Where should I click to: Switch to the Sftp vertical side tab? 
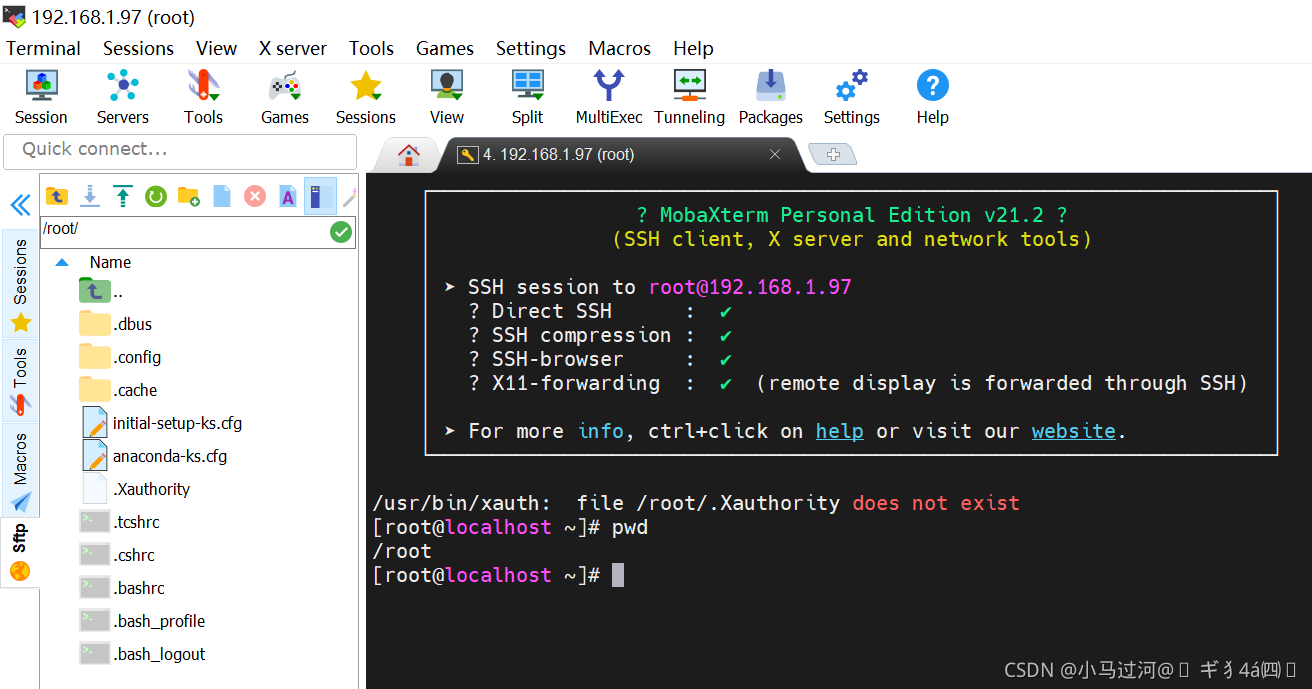(x=20, y=553)
